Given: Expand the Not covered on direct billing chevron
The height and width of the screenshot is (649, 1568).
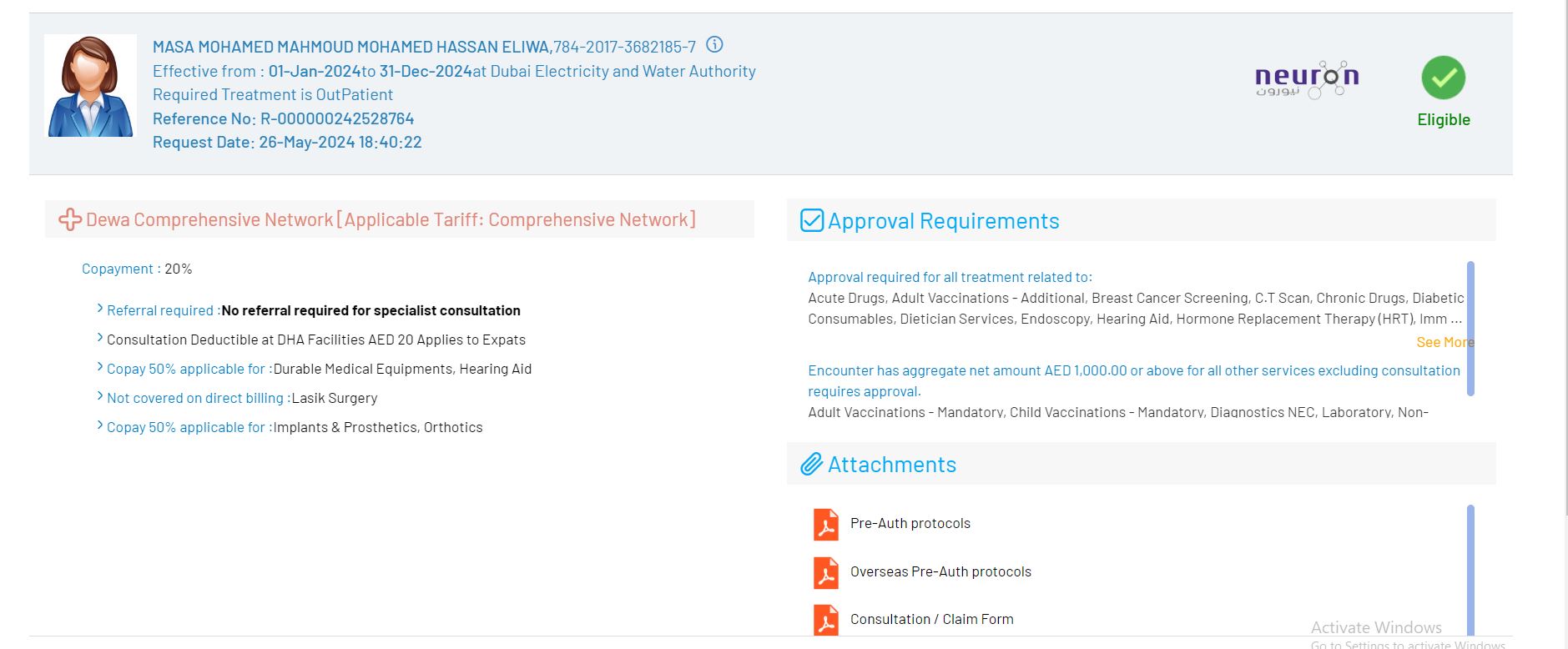Looking at the screenshot, I should tap(100, 397).
